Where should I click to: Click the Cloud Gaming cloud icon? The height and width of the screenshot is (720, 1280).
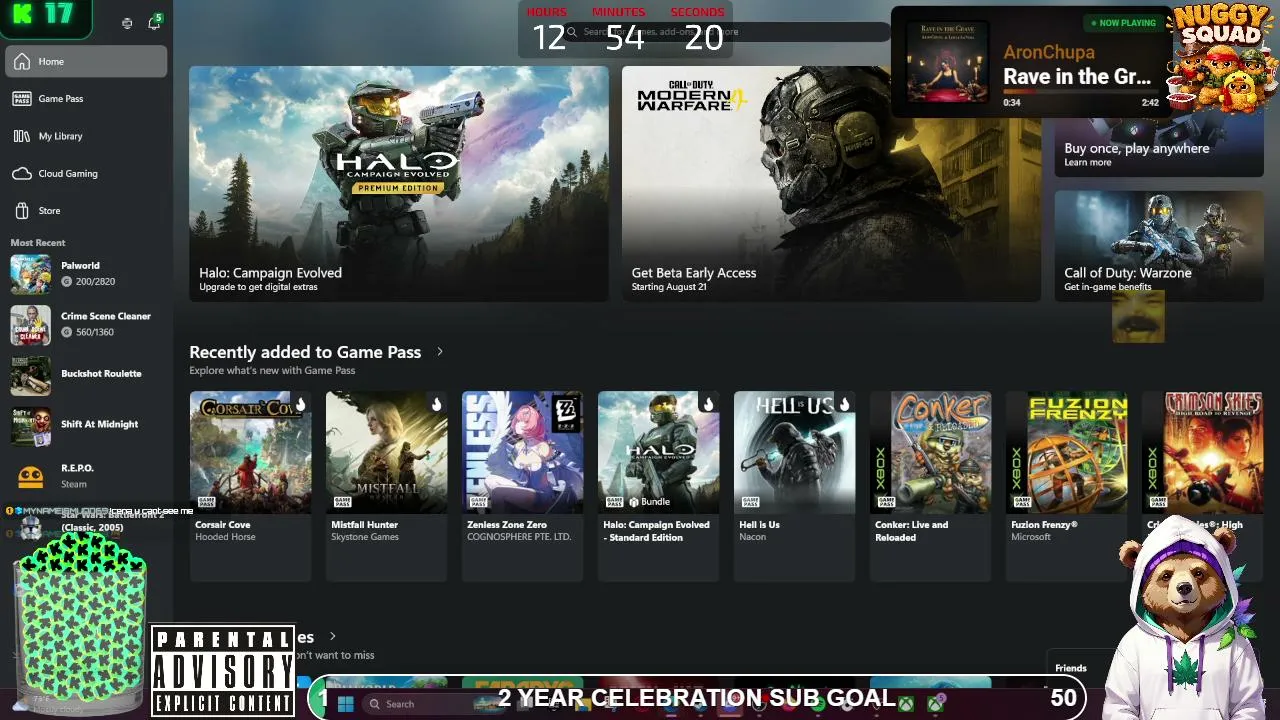click(22, 174)
